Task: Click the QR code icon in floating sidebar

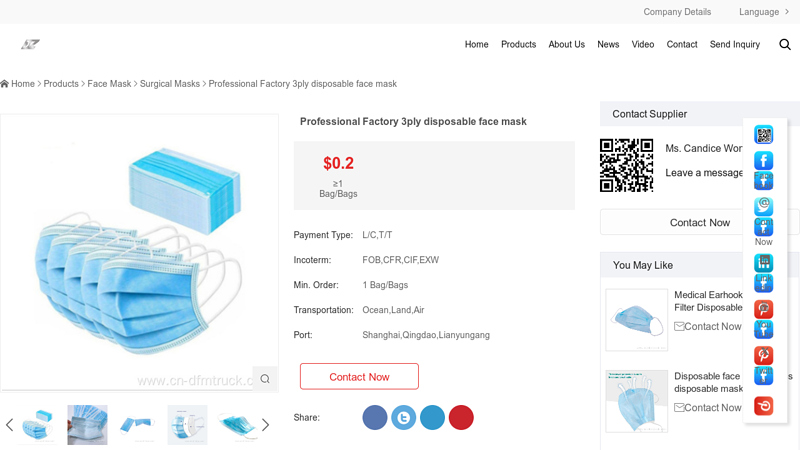Action: pos(763,135)
